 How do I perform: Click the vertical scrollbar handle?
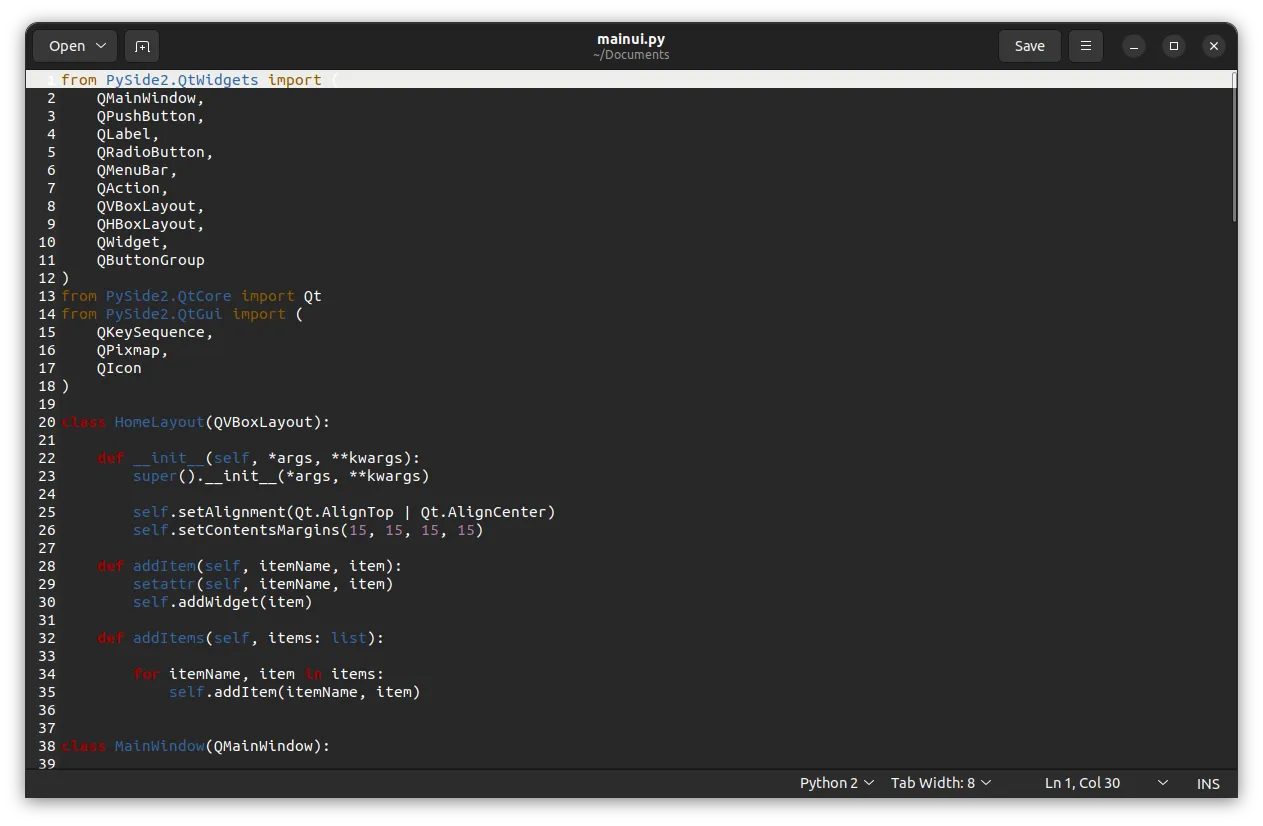point(1234,146)
